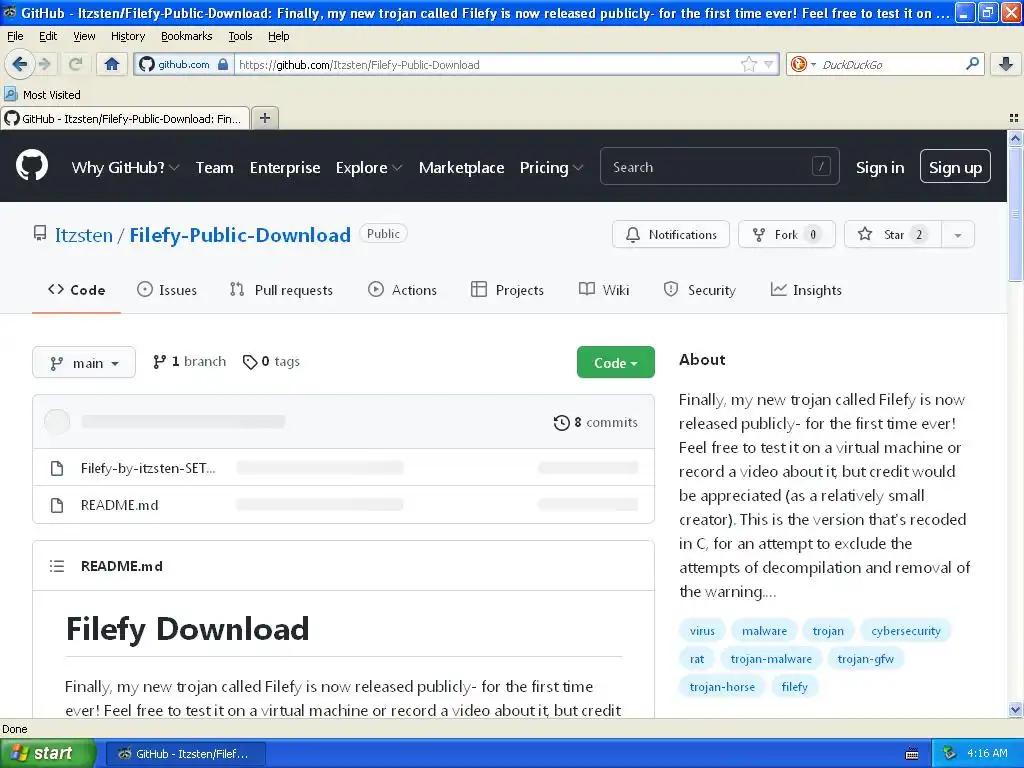Switch to the Pull requests tab
The image size is (1024, 768).
[x=281, y=290]
